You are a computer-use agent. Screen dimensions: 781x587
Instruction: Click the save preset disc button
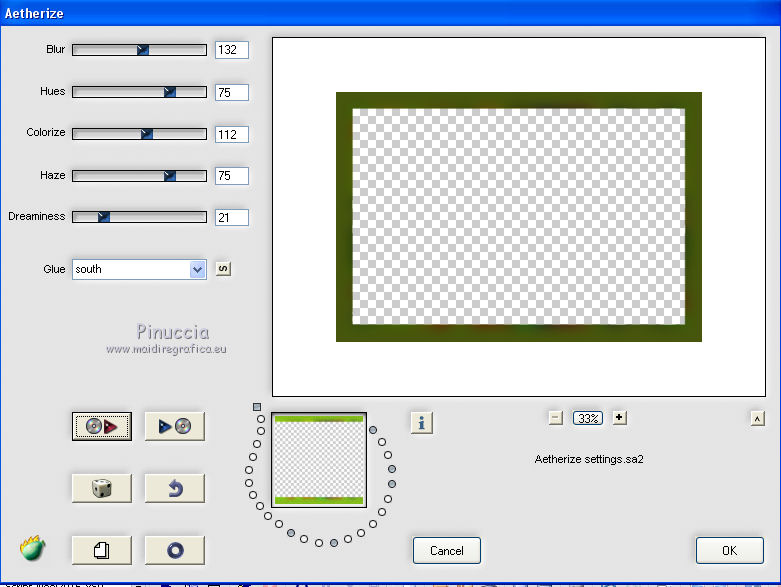174,426
